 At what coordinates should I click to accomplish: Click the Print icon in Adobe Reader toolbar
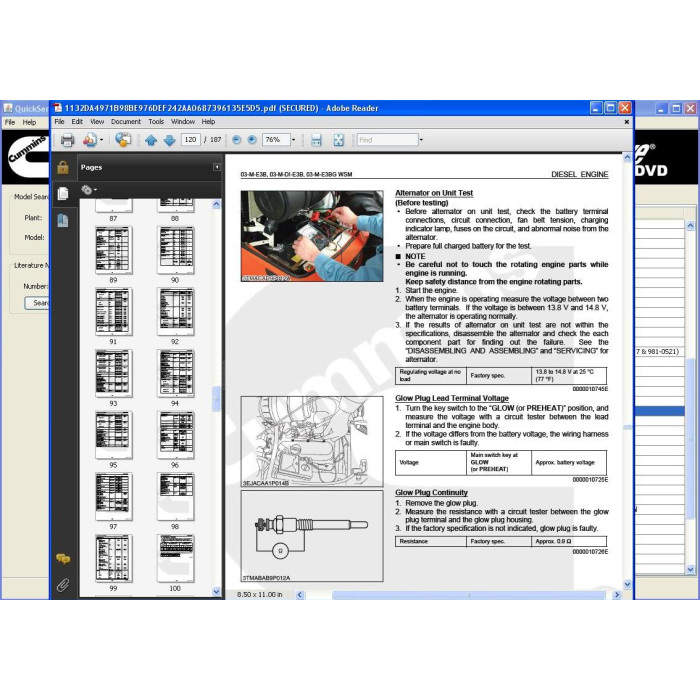(x=67, y=140)
